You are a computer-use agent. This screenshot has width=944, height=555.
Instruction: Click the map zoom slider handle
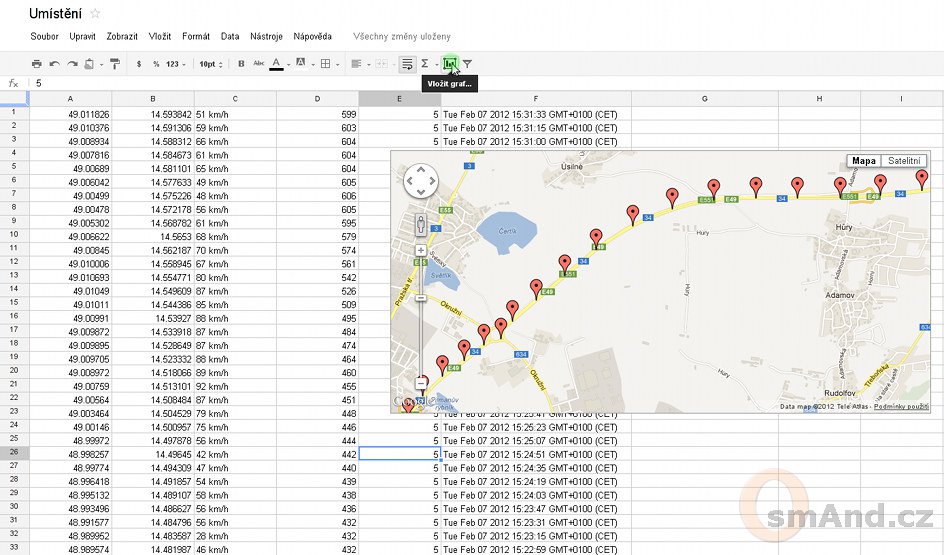[x=421, y=298]
